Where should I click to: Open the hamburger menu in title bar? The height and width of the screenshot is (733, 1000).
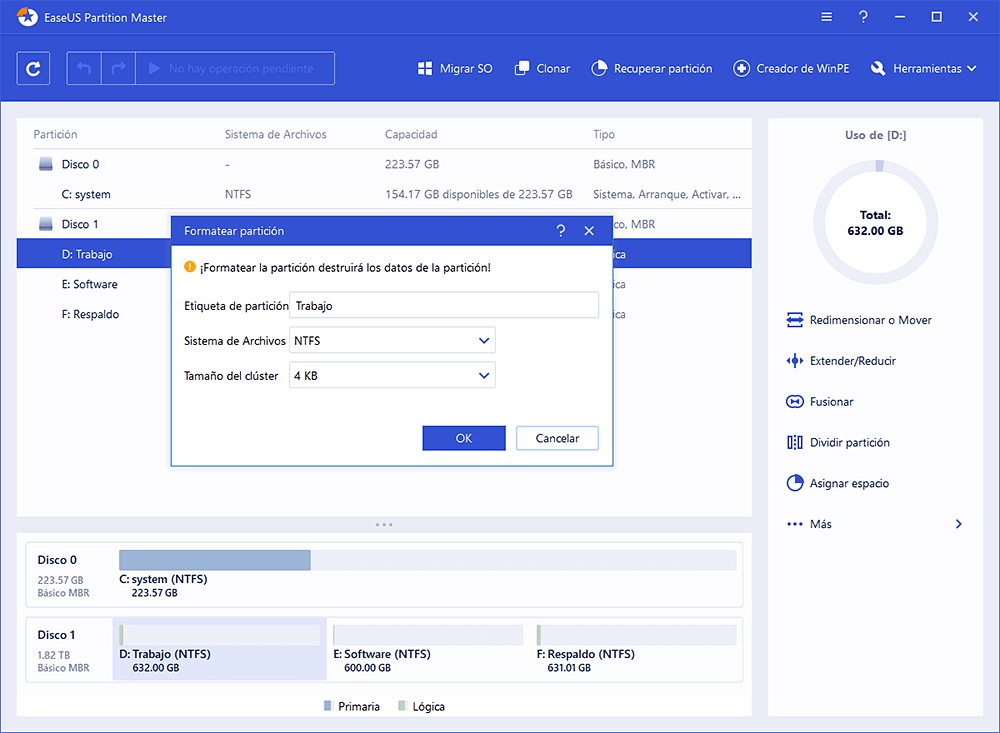826,17
